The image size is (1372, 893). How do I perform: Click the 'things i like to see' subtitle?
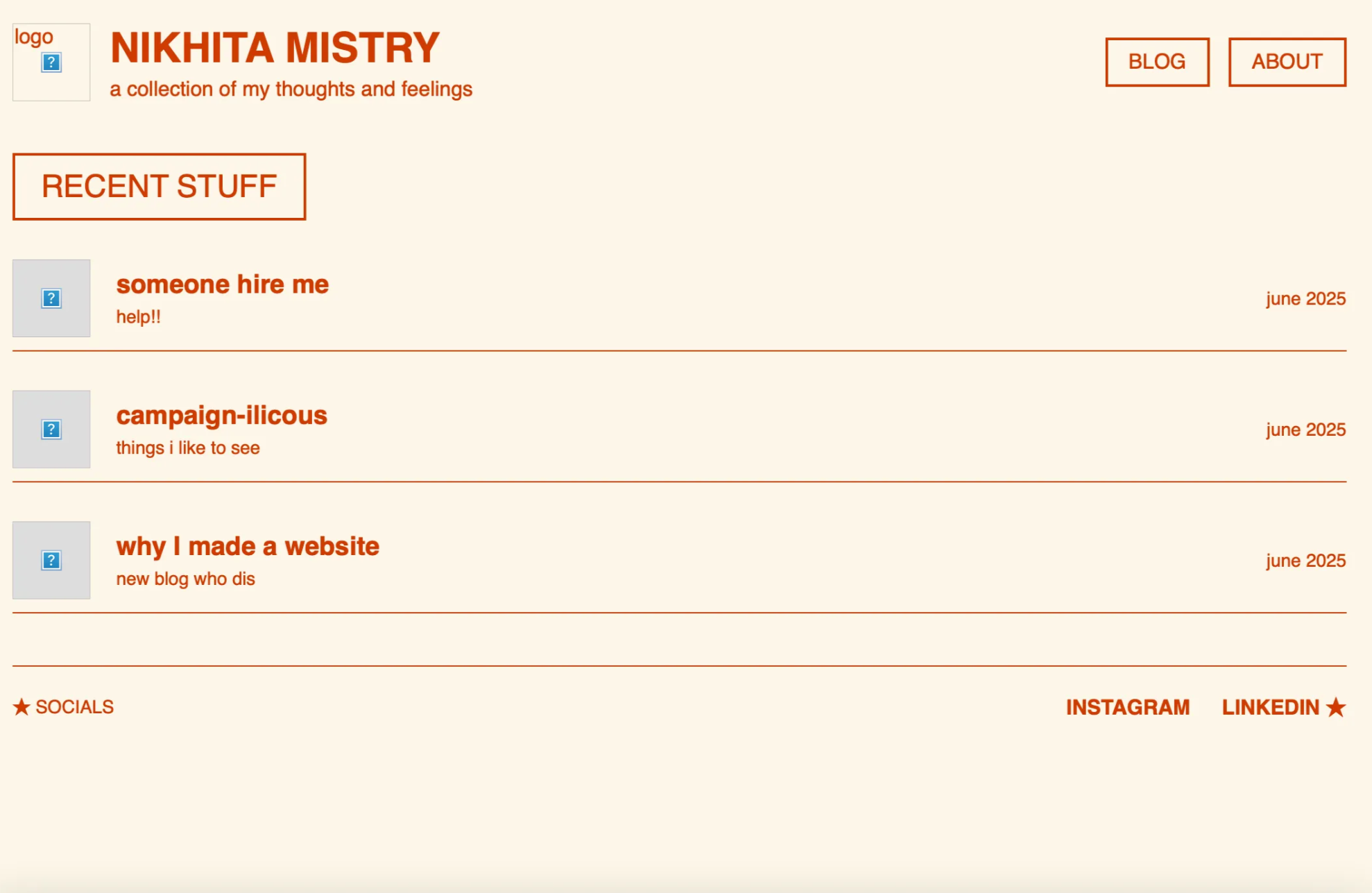pyautogui.click(x=187, y=448)
